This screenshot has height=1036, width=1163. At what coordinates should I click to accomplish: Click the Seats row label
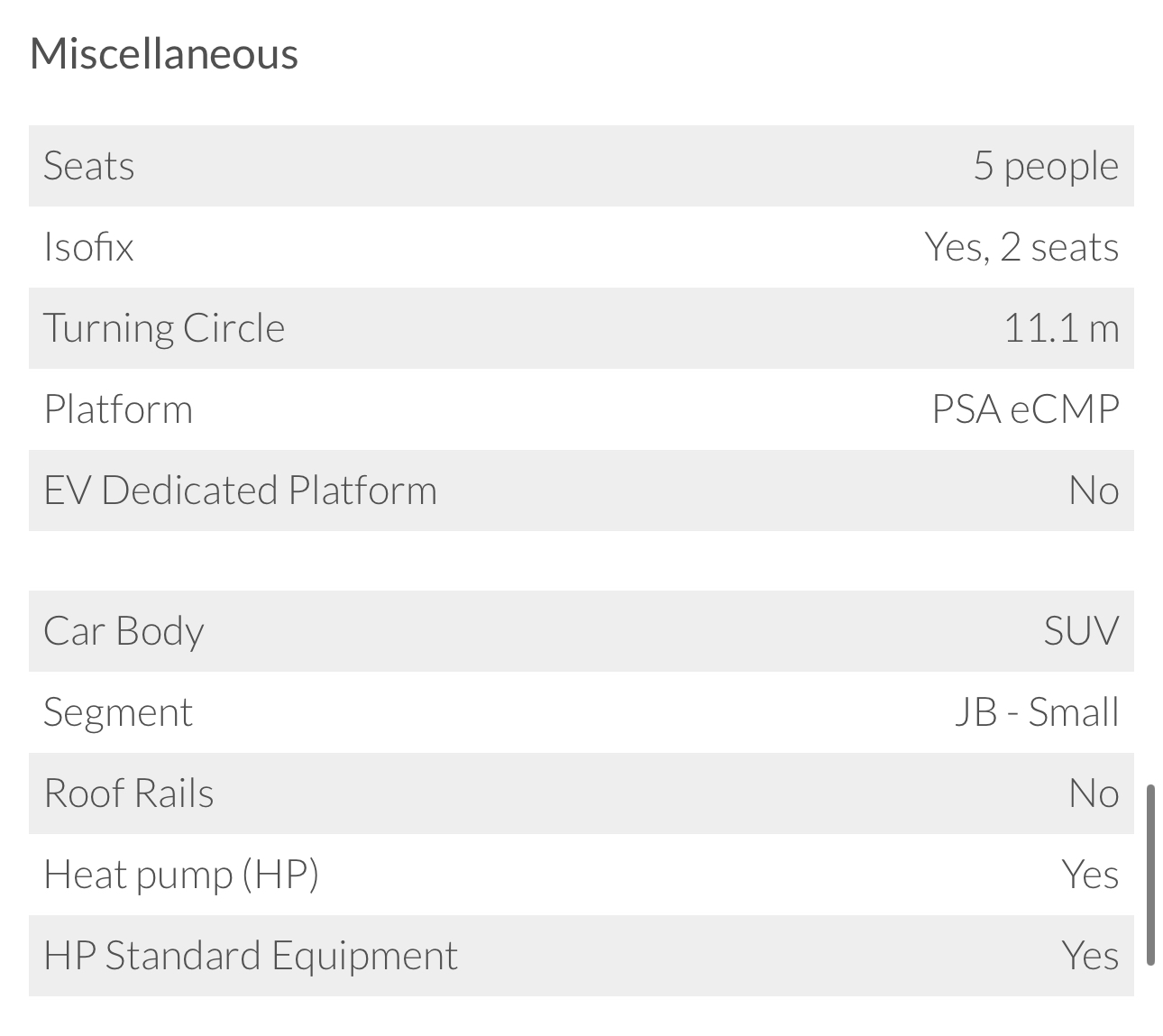tap(88, 166)
